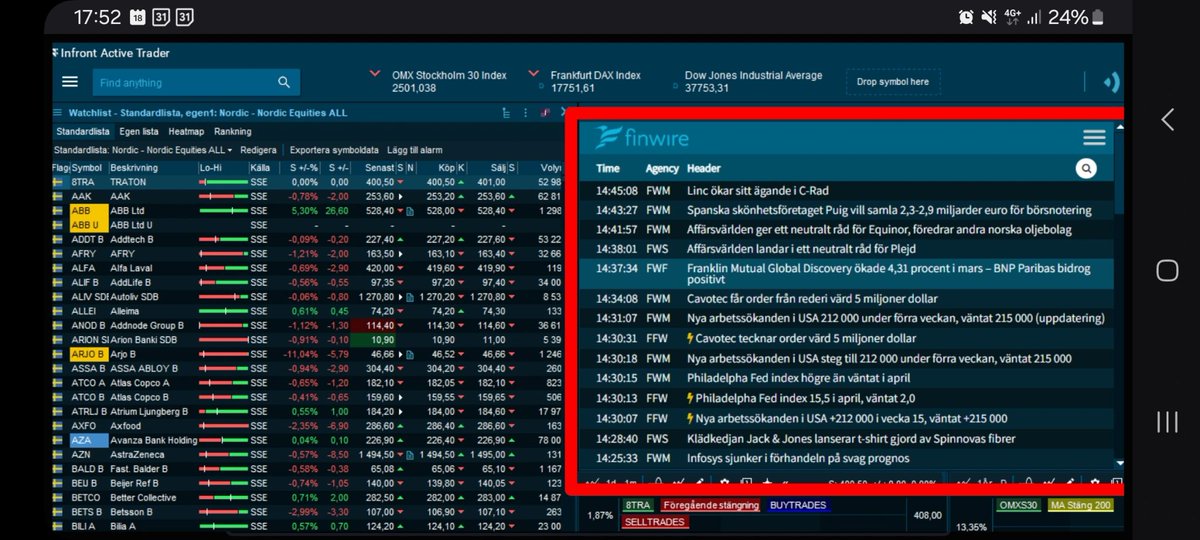The width and height of the screenshot is (1200, 540).
Task: Tap the Android home button
Action: pyautogui.click(x=1167, y=270)
